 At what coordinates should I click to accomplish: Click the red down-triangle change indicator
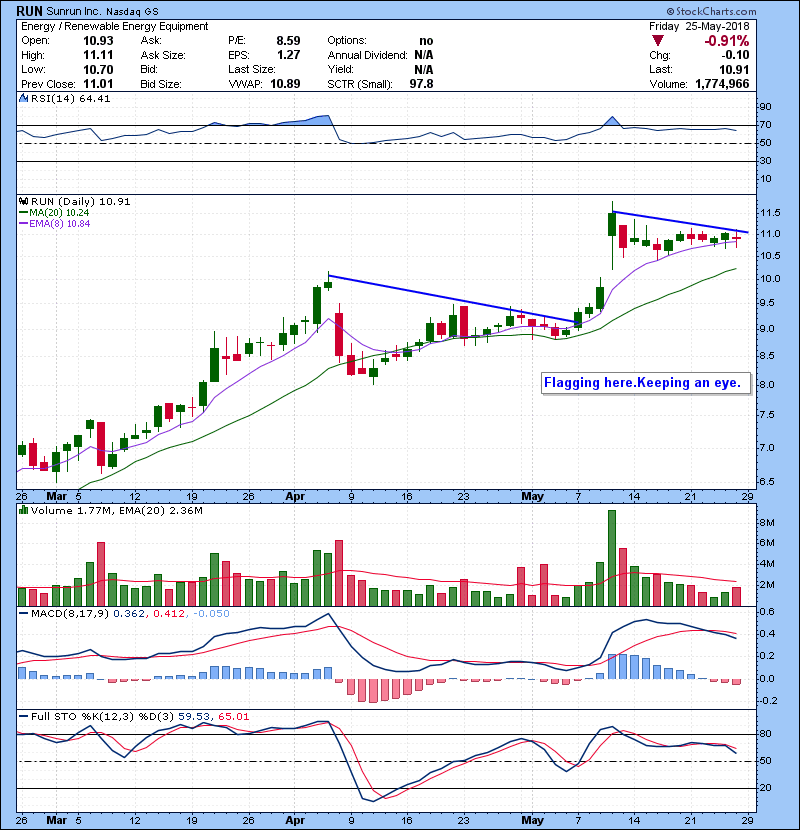tap(658, 41)
